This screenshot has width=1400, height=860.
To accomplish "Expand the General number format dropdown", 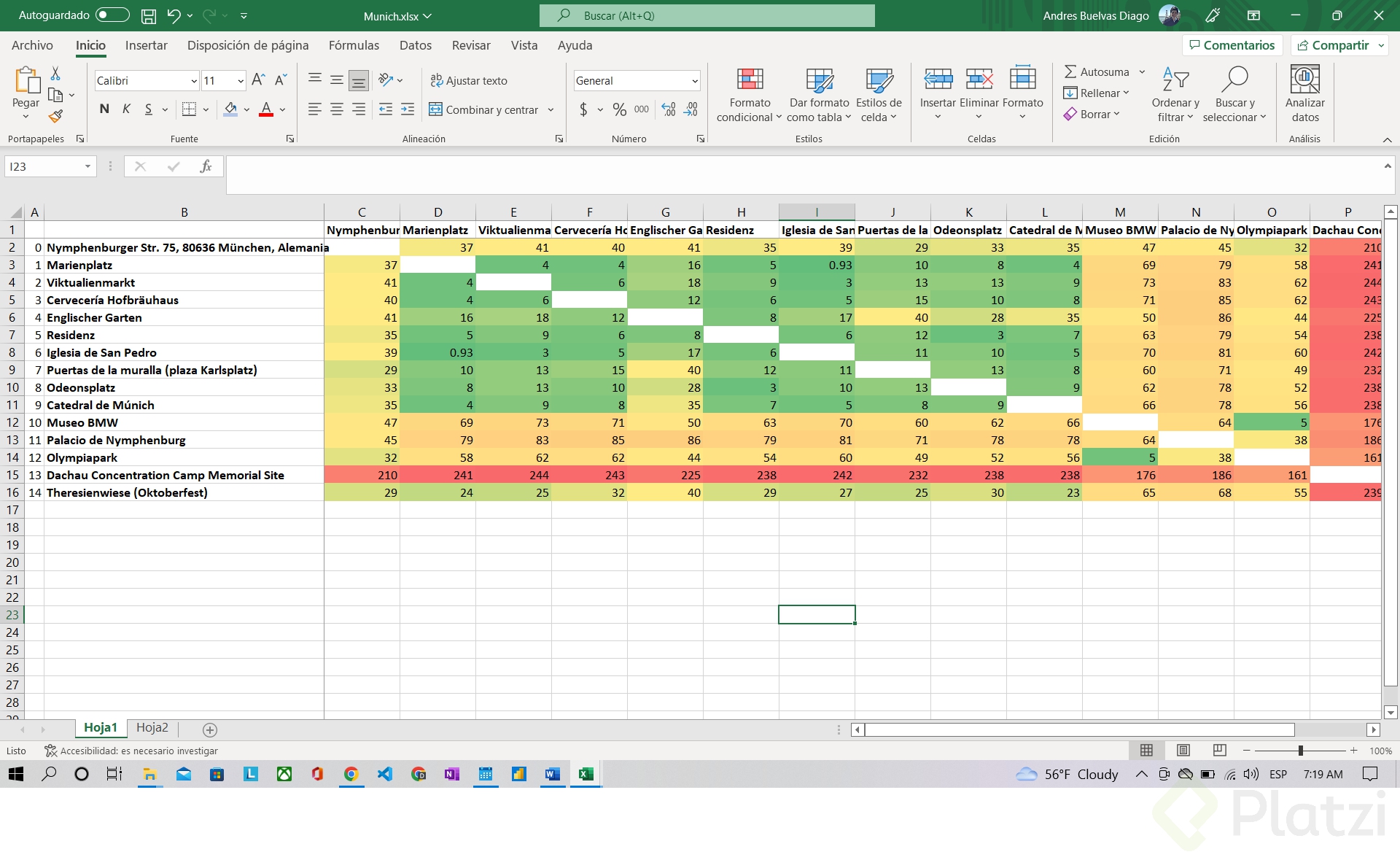I will pyautogui.click(x=694, y=81).
